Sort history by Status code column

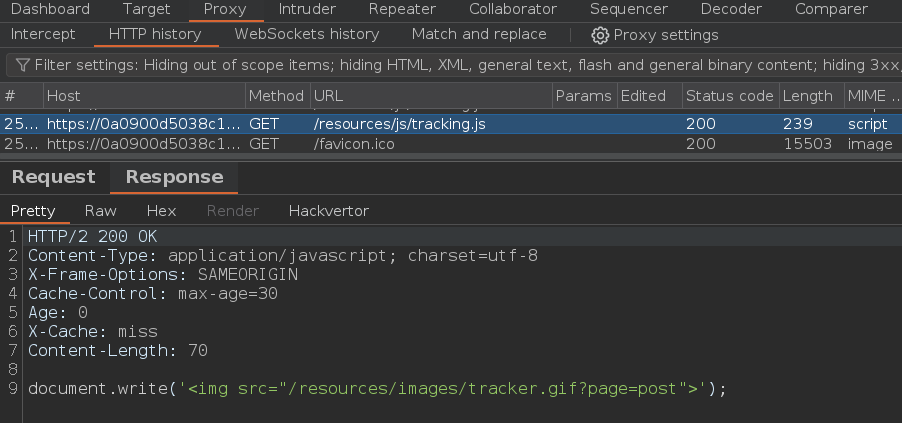coord(729,96)
